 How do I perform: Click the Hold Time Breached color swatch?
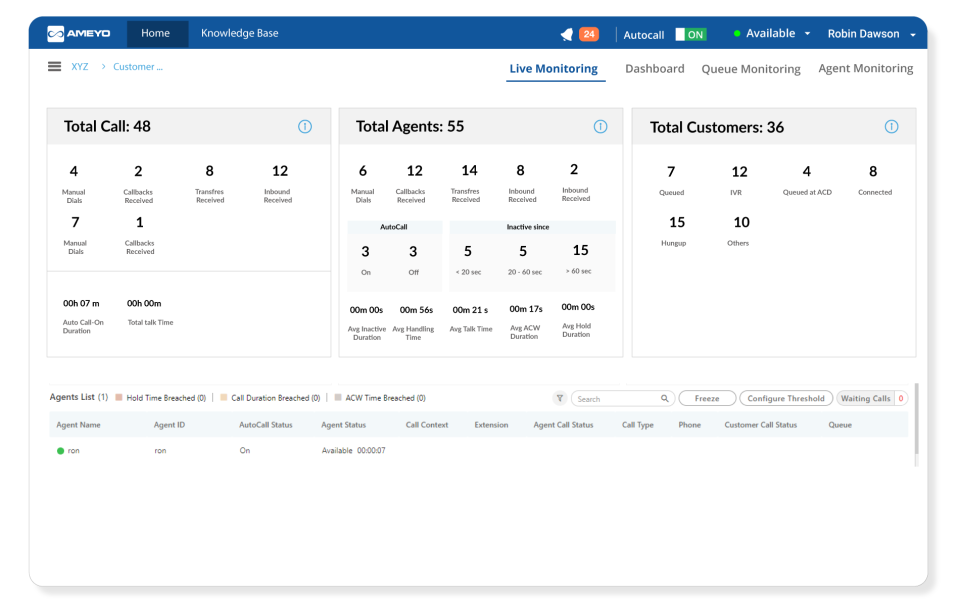[x=119, y=398]
